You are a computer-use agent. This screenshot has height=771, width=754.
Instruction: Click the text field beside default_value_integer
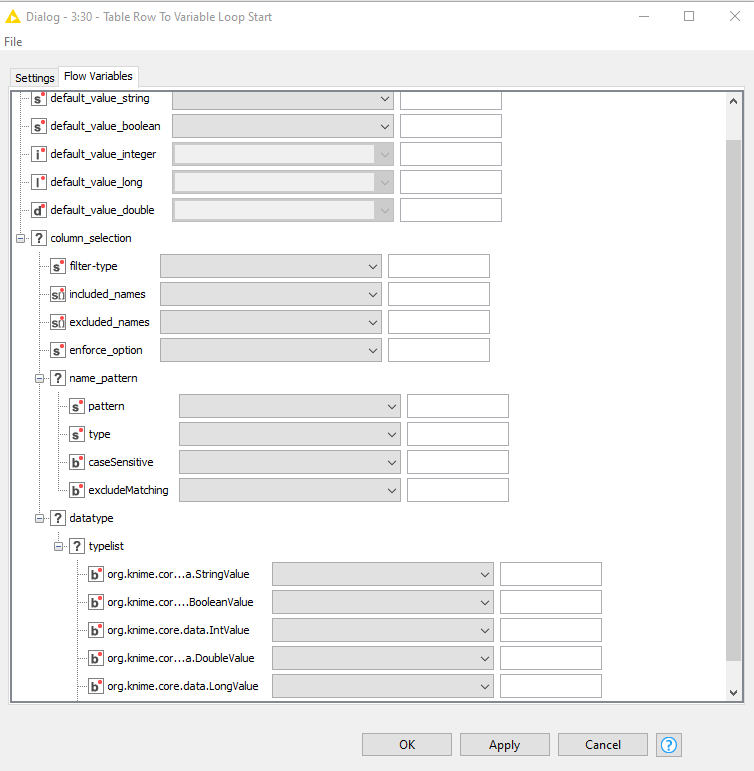(x=451, y=154)
